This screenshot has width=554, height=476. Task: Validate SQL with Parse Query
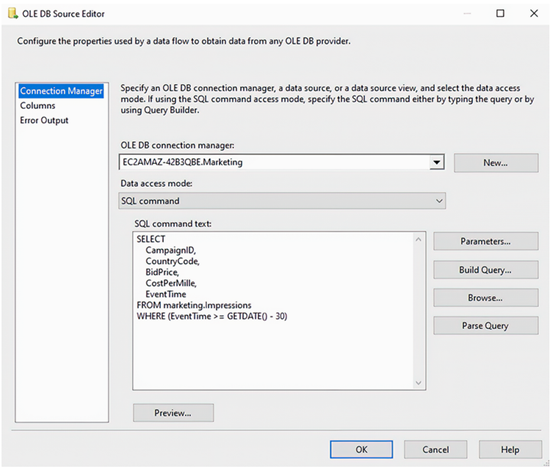pos(486,325)
